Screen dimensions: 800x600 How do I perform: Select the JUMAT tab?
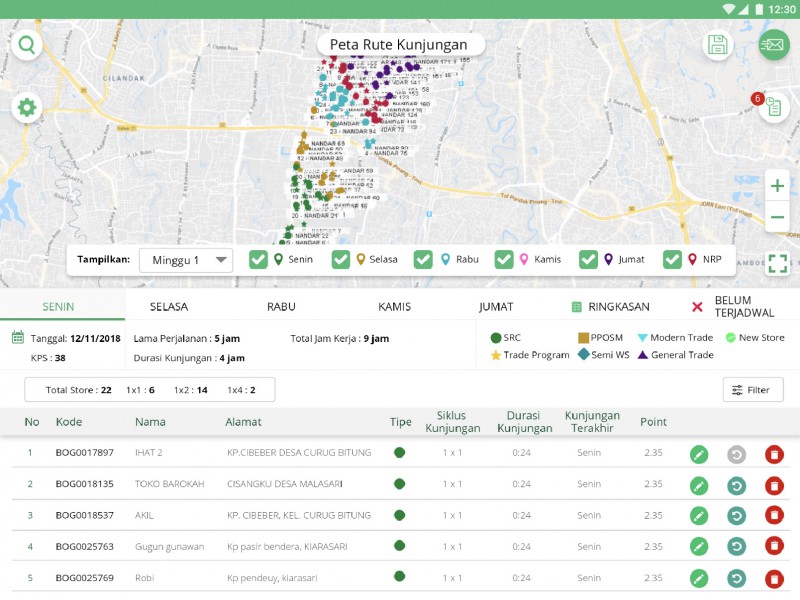tap(496, 307)
